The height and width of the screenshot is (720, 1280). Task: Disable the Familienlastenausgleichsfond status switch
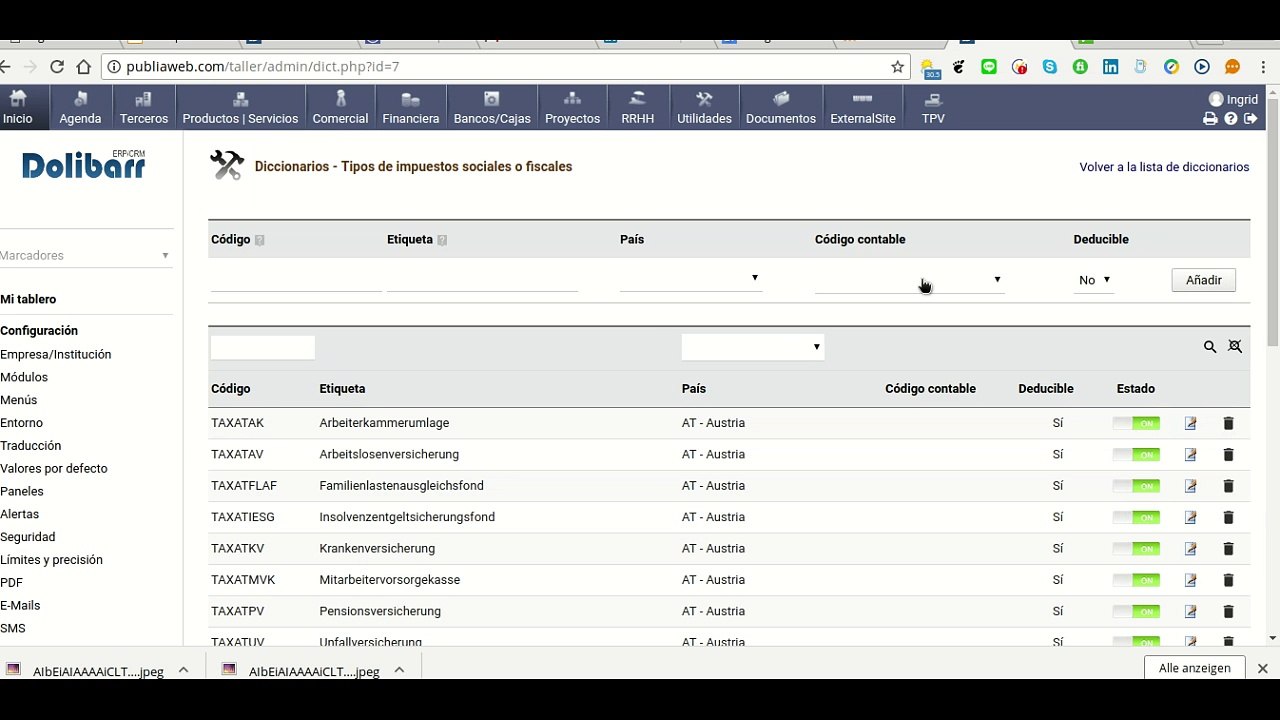[x=1136, y=486]
